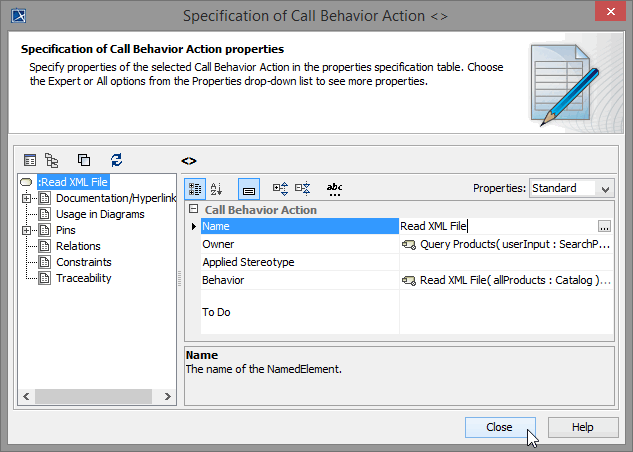Select Usage in Diagrams in the tree
Screen dimensions: 633x452
[x=100, y=214]
